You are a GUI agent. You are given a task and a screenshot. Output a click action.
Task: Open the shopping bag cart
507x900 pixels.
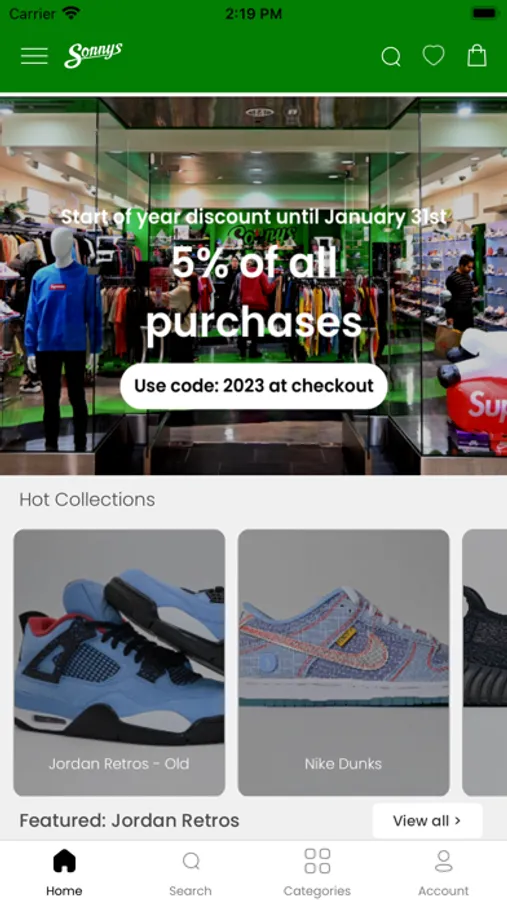pyautogui.click(x=477, y=56)
